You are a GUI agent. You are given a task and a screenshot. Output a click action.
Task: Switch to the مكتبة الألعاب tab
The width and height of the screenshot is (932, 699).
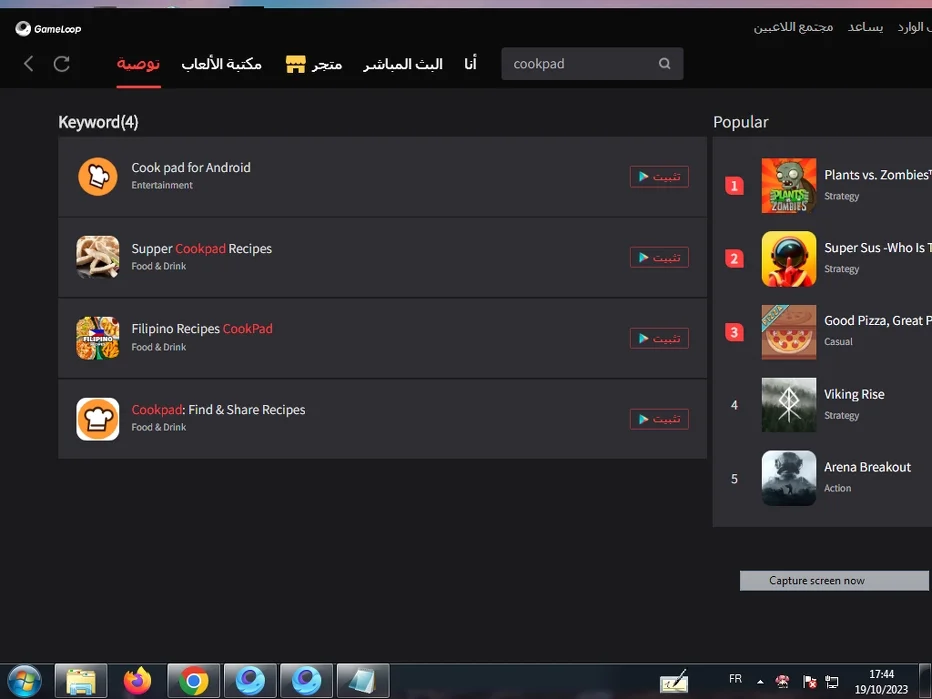[221, 64]
